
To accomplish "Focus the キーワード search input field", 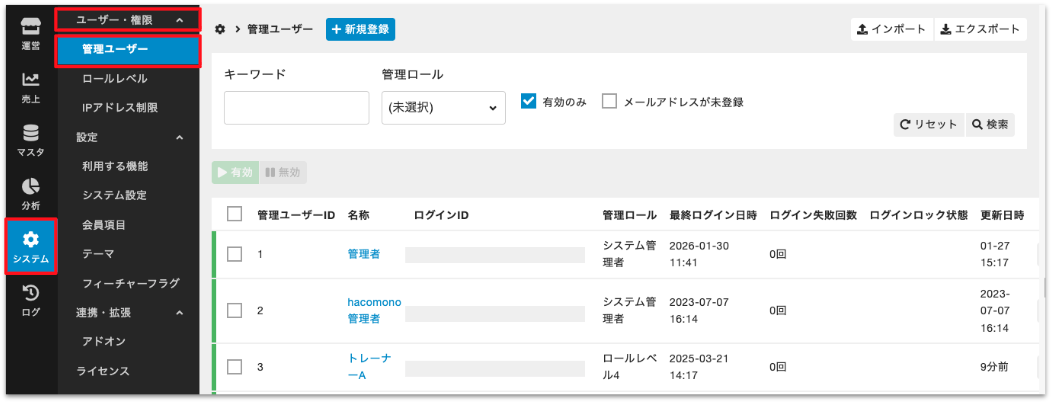I will click(x=296, y=107).
